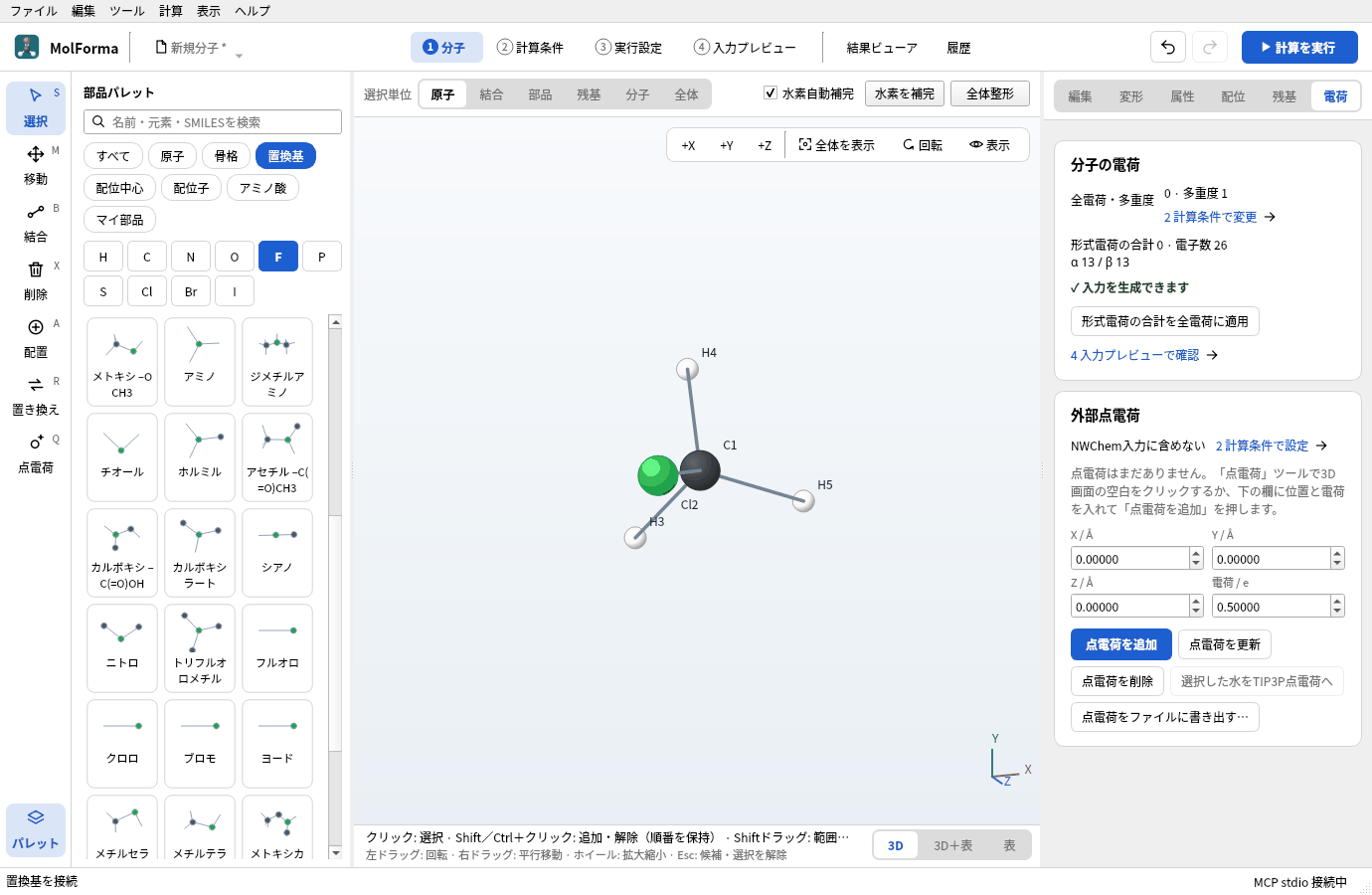Screen dimensions: 1372x895
Task: Switch view mode to 3D+表
Action: coord(952,845)
